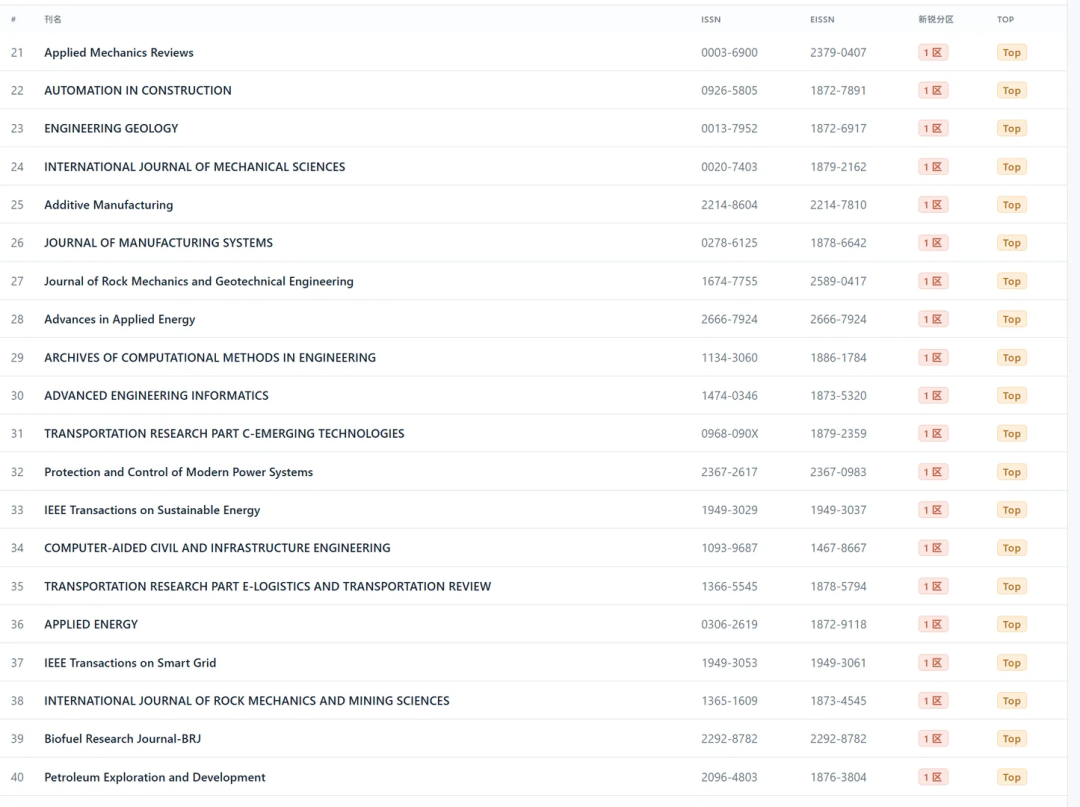Click EISSN 2214-7810 cell
The image size is (1080, 807).
pos(838,205)
